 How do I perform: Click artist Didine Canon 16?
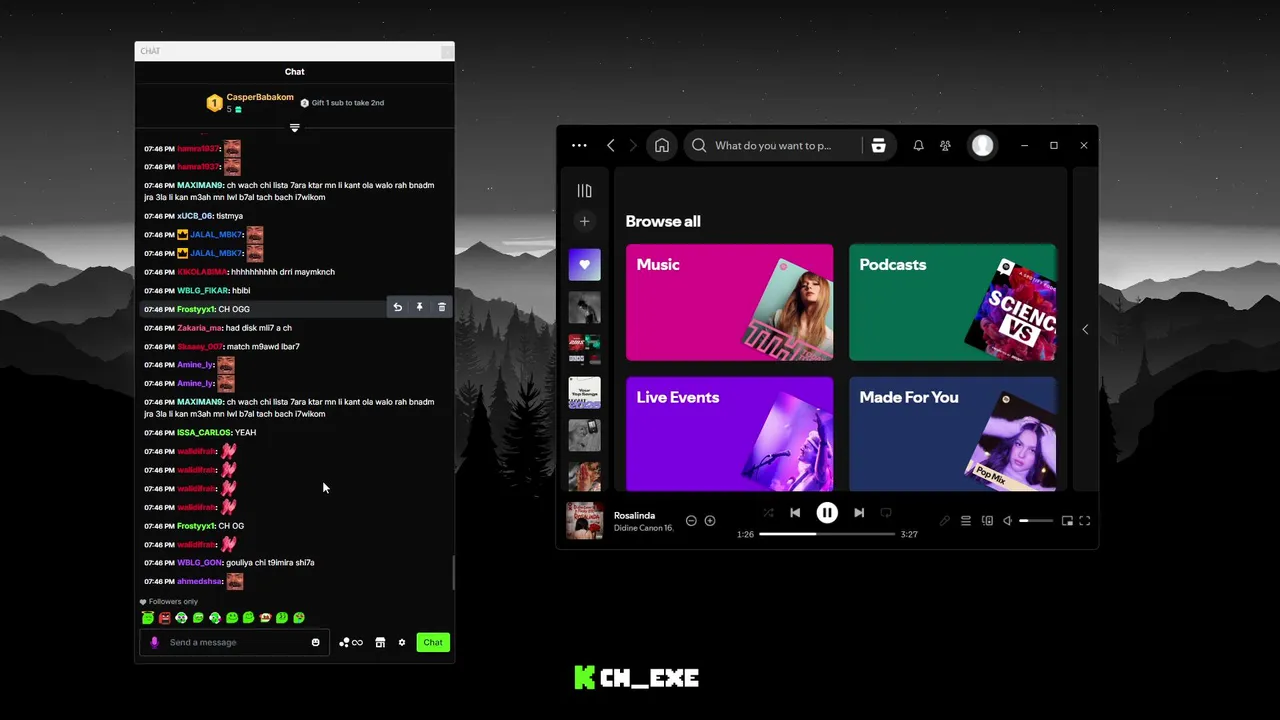[644, 528]
